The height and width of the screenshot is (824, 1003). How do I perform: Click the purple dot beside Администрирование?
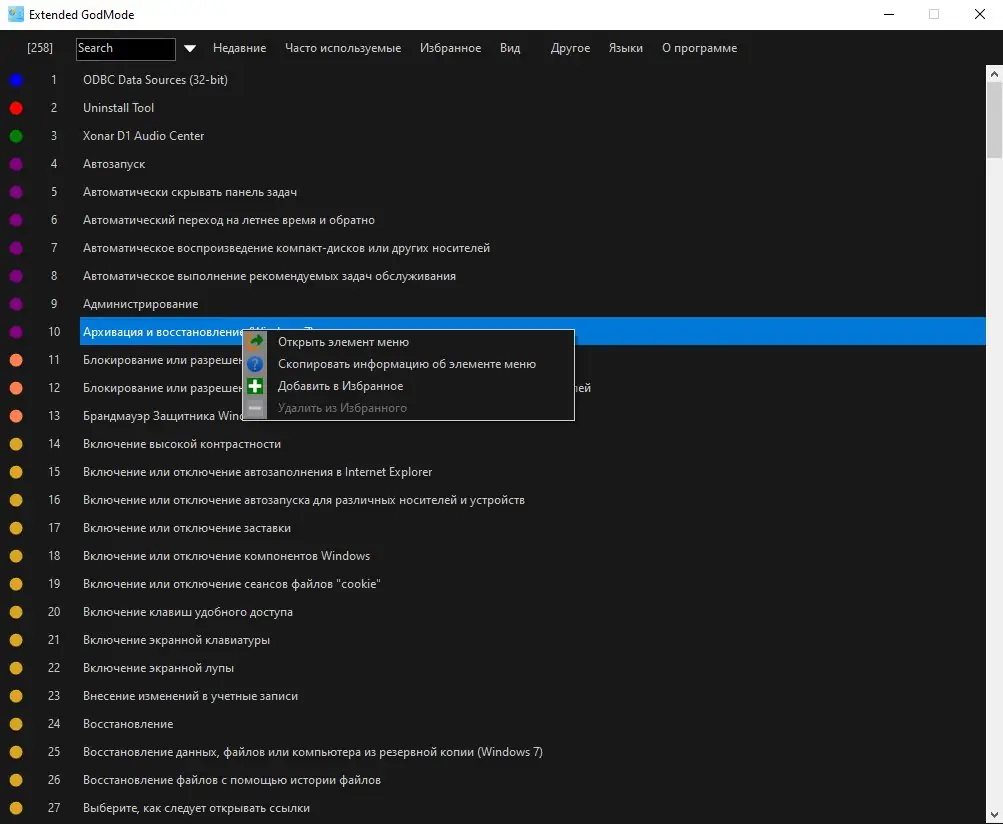(x=16, y=304)
